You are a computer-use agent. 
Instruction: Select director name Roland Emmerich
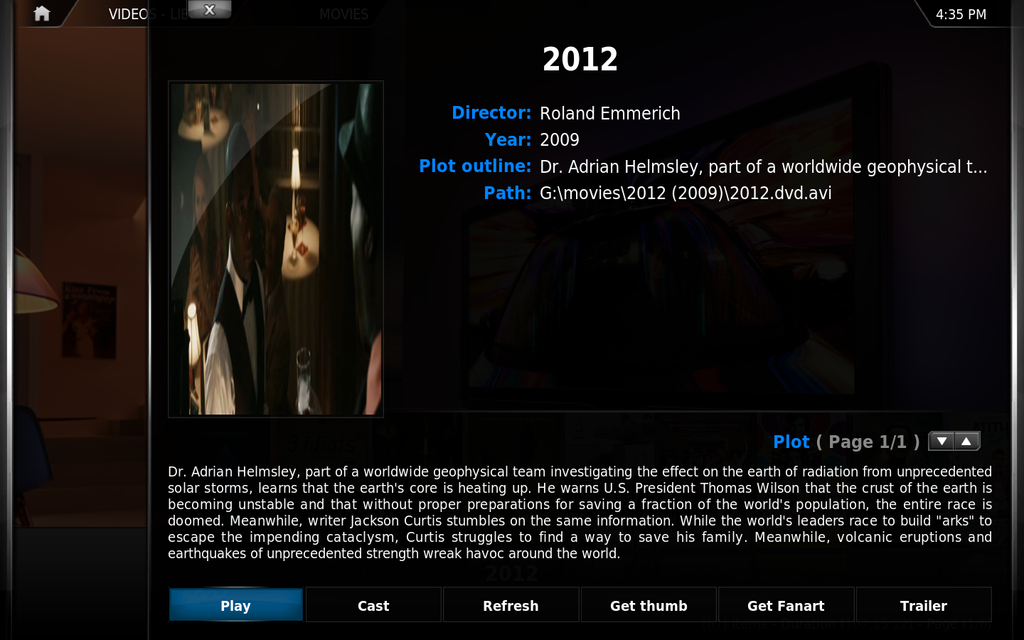[x=610, y=113]
